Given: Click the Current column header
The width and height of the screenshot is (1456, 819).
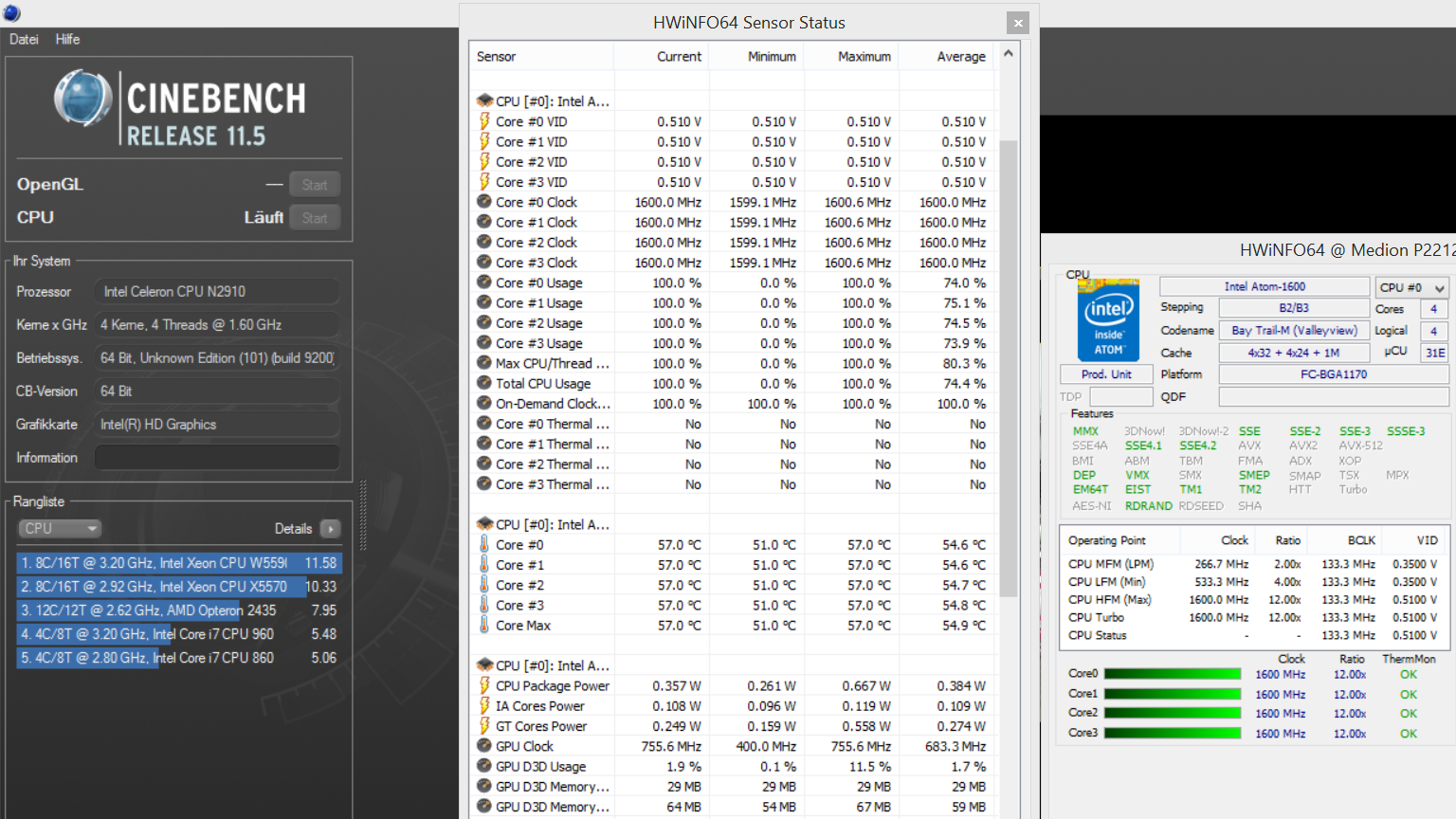Looking at the screenshot, I should 661,57.
